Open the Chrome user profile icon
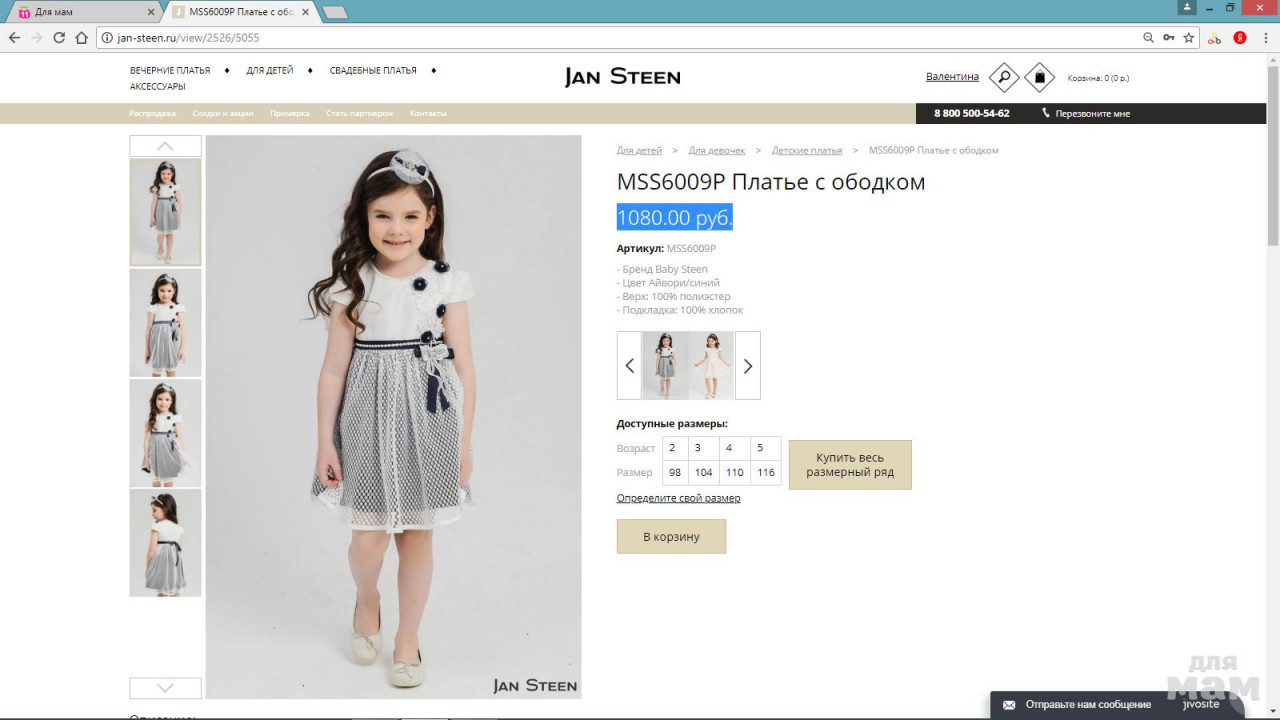This screenshot has width=1280, height=720. 1187,8
